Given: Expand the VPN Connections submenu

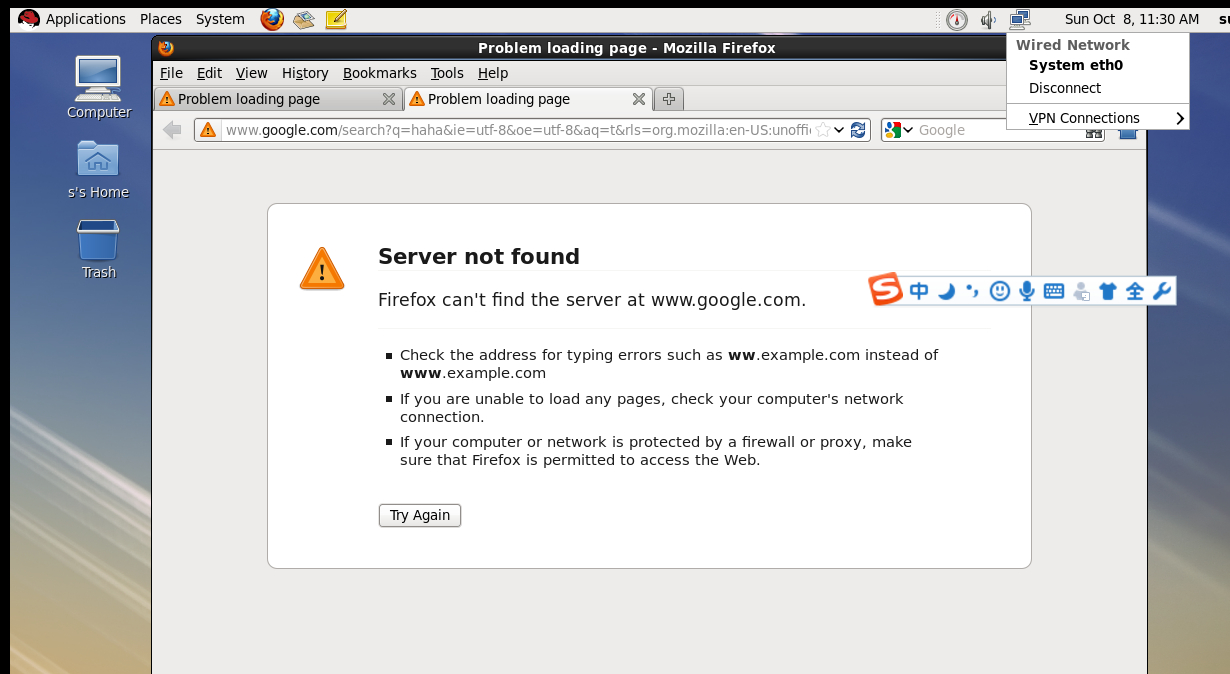Looking at the screenshot, I should click(1097, 118).
